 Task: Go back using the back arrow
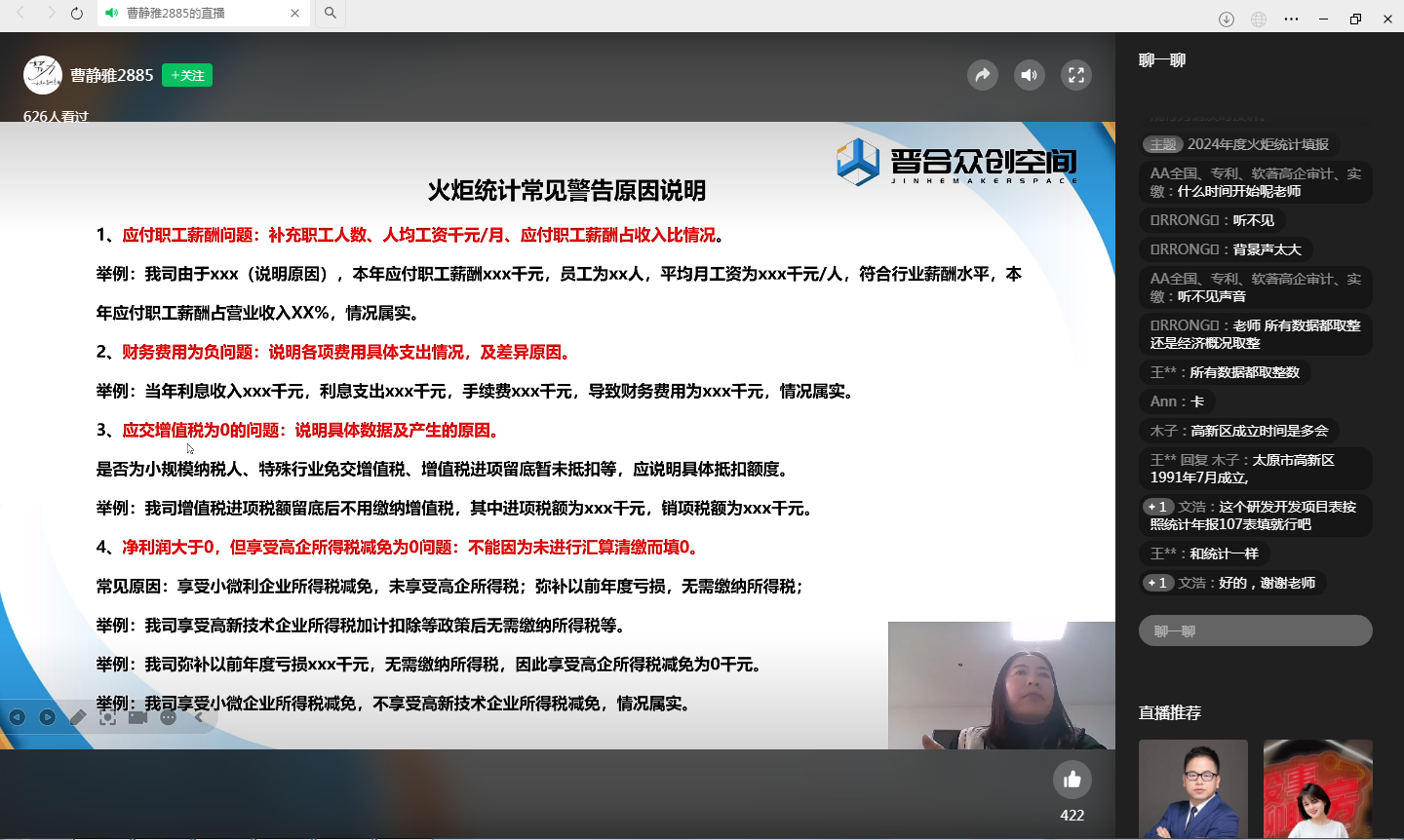pos(20,14)
